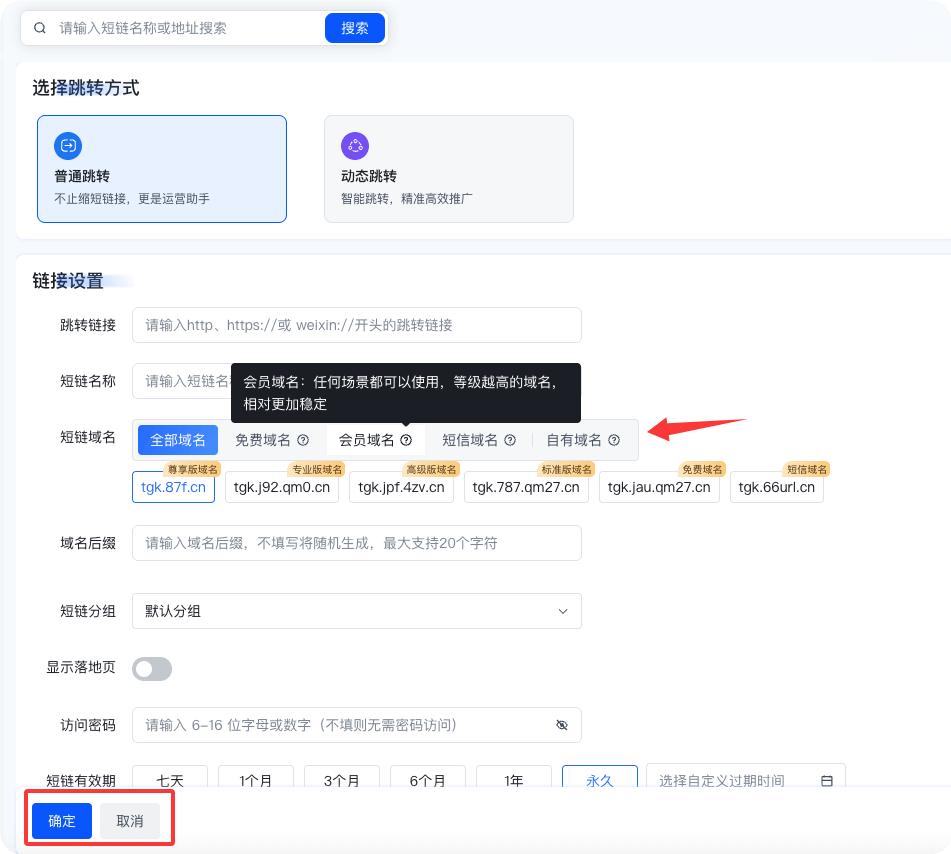Toggle password visibility eye icon
Screen dimensions: 951x854
point(561,725)
